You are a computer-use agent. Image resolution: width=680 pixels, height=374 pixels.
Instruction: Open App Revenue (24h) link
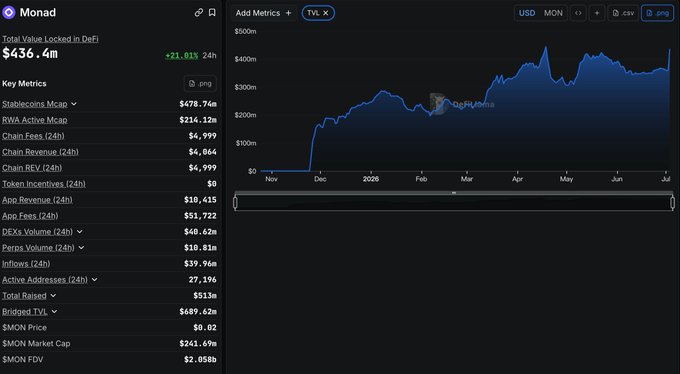(37, 200)
